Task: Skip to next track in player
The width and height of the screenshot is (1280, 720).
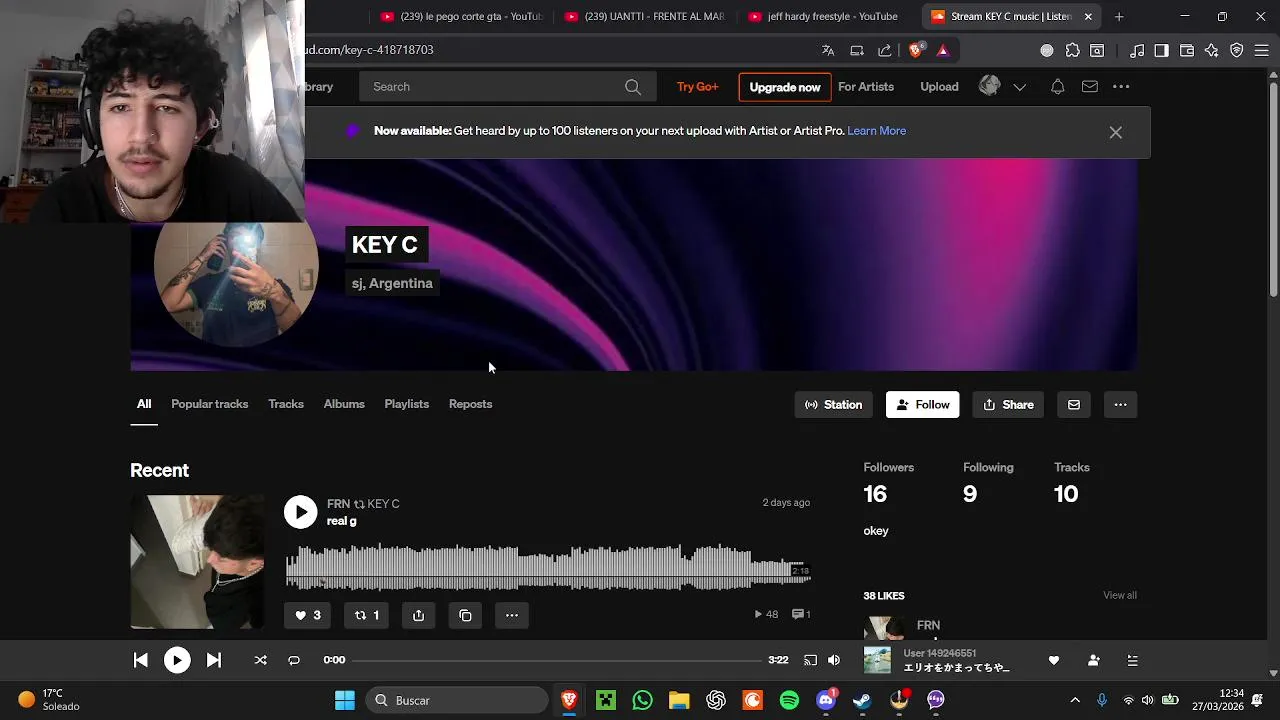Action: point(213,660)
